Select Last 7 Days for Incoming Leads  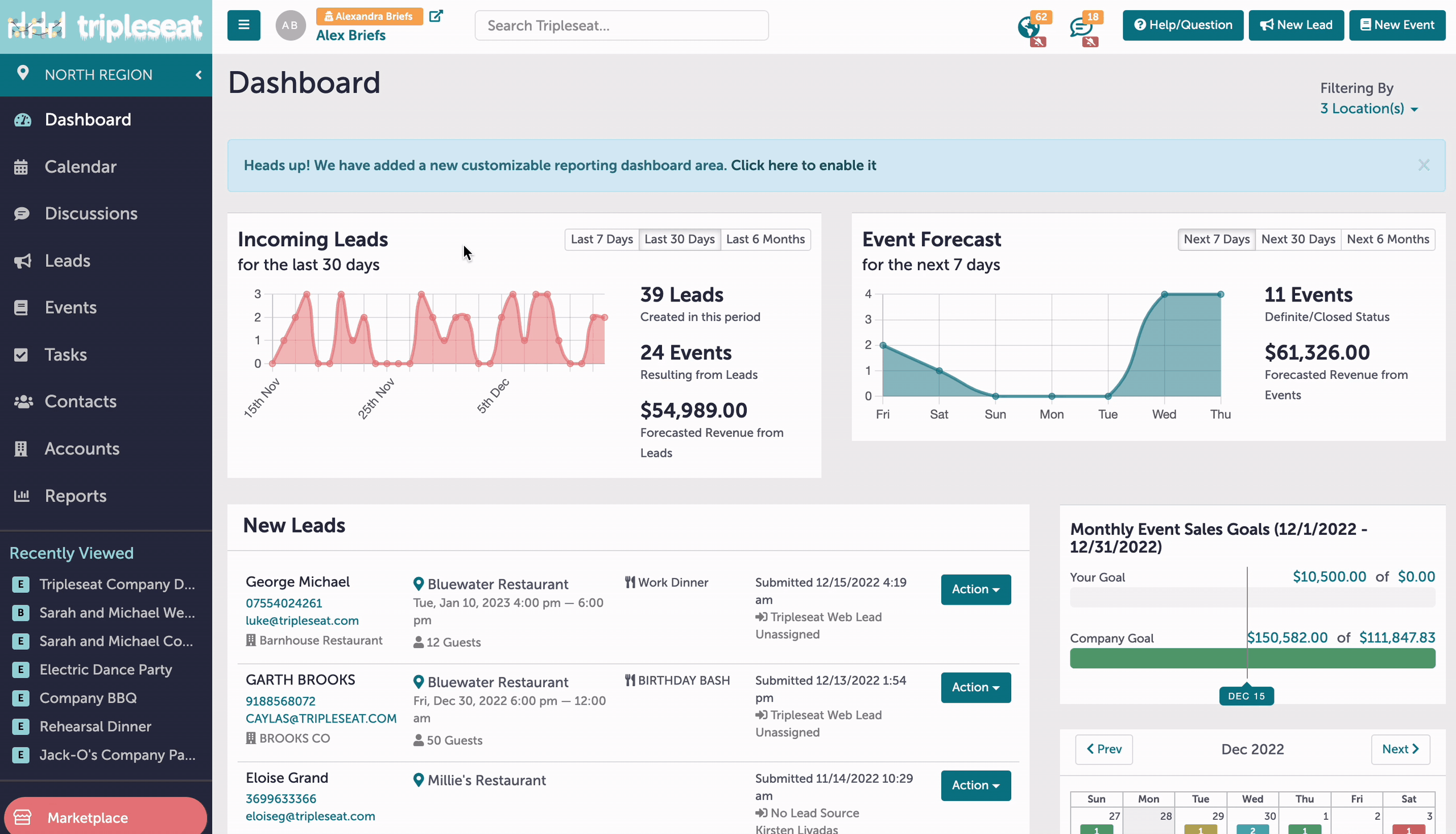(602, 240)
